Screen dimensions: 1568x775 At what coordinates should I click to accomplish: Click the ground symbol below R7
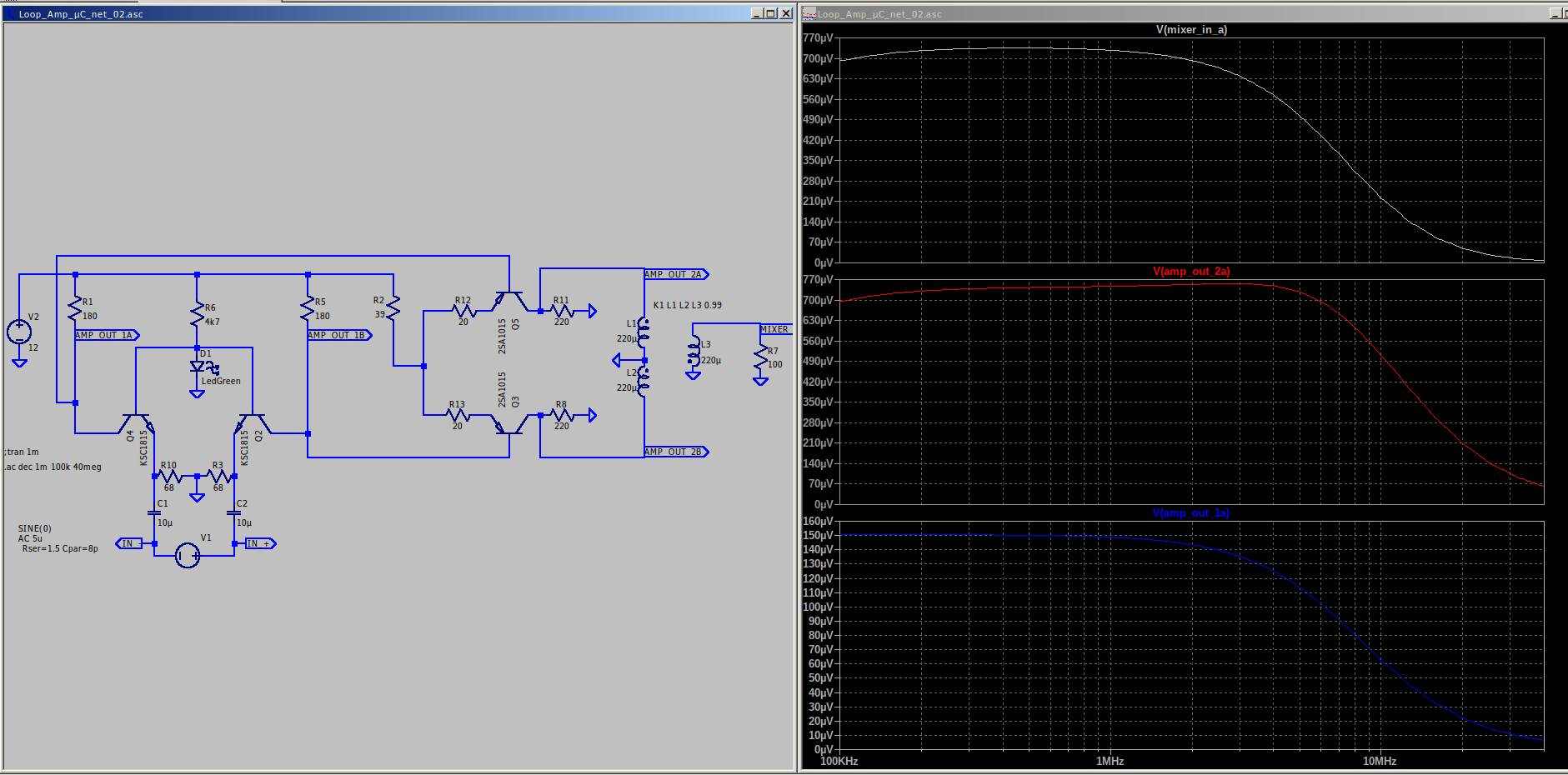pyautogui.click(x=760, y=381)
